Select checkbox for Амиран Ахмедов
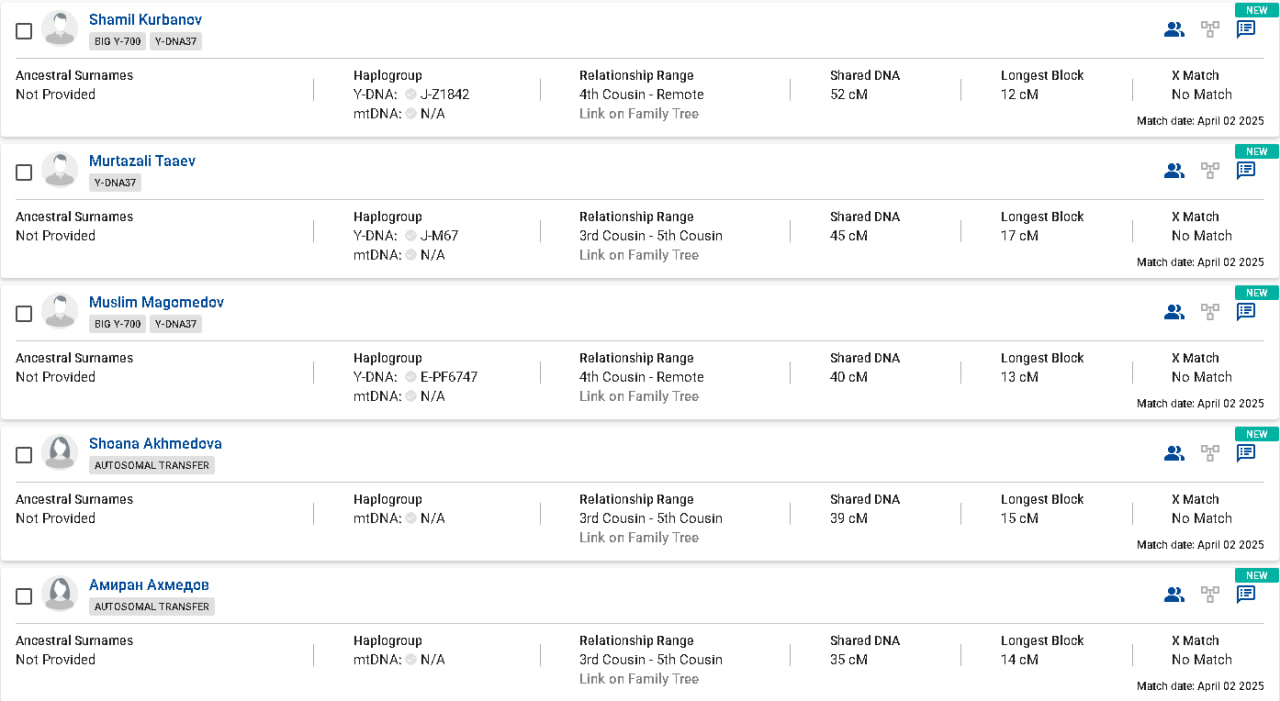Screen dimensions: 1280x701 pyautogui.click(x=24, y=596)
